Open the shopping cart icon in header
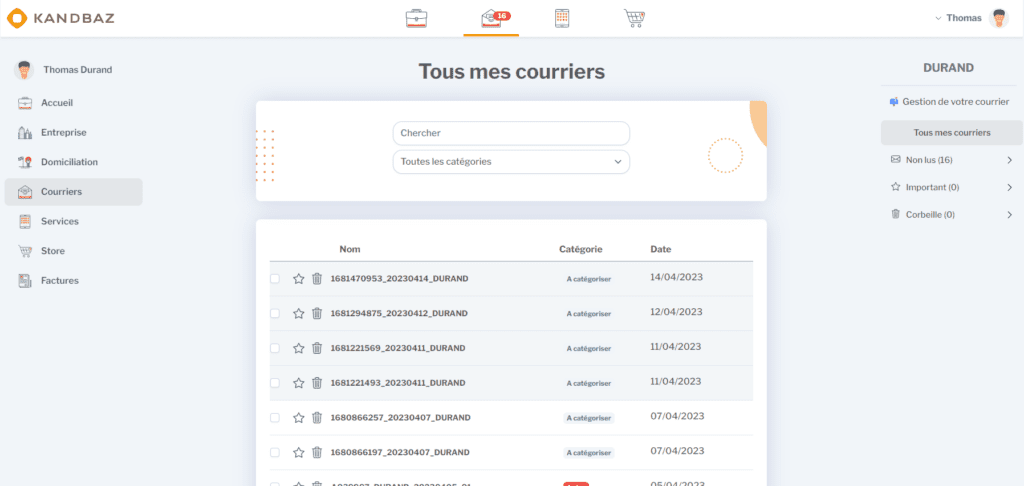Screen dimensions: 1024x486 point(634,18)
